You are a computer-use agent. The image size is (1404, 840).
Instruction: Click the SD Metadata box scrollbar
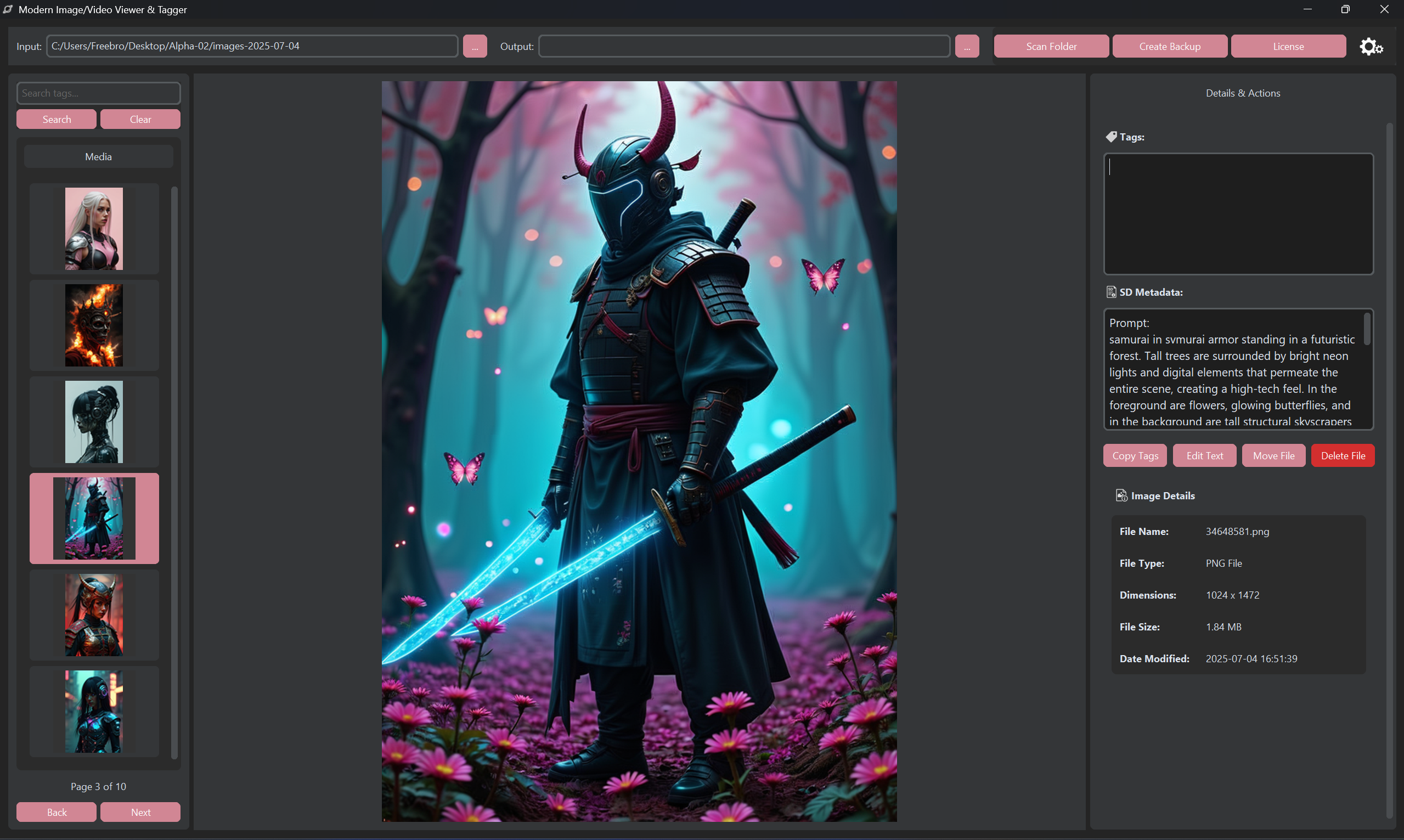click(x=1367, y=329)
